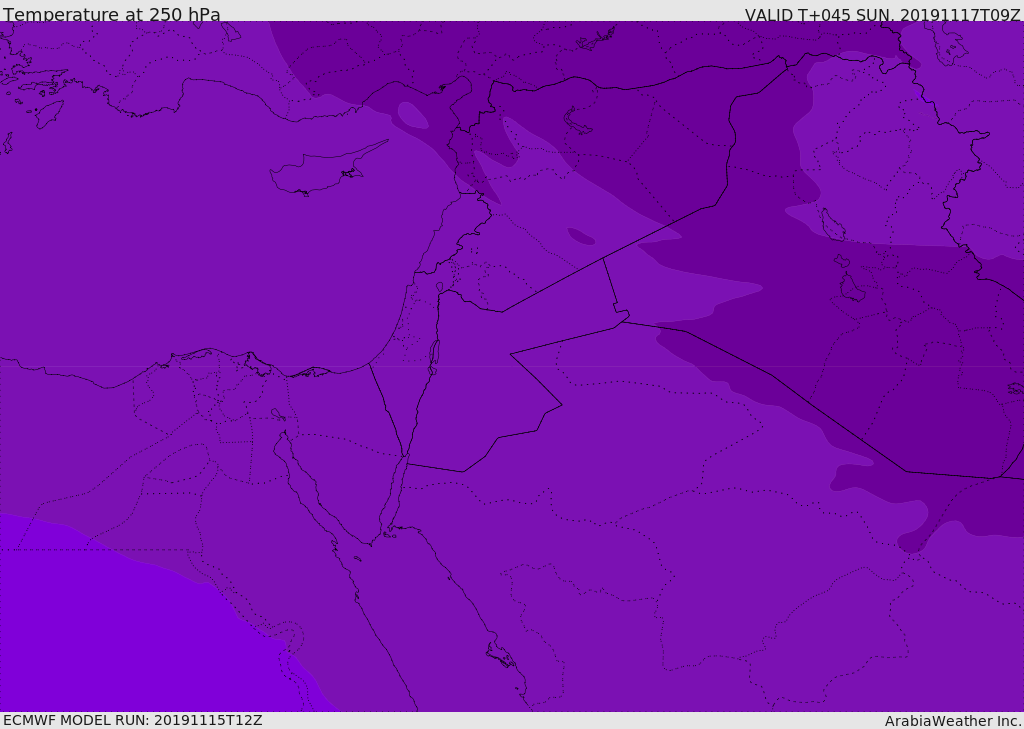1024x729 pixels.
Task: Click the 'Temperature at 250 hPa' title text
Action: coord(112,14)
